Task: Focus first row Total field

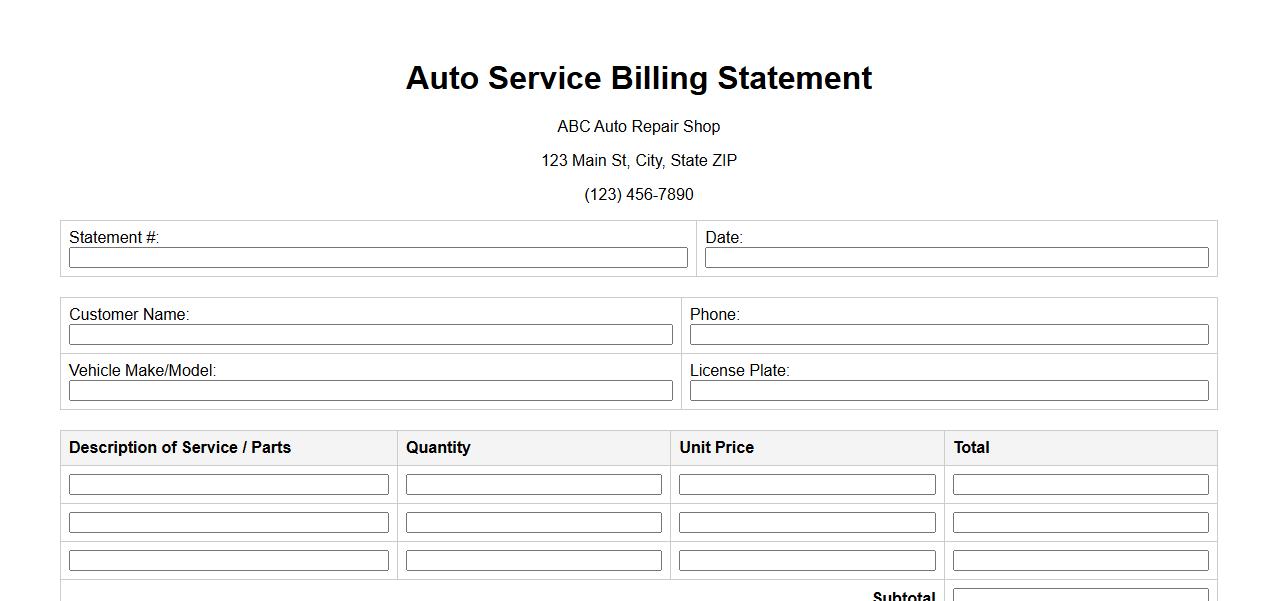Action: point(1080,485)
